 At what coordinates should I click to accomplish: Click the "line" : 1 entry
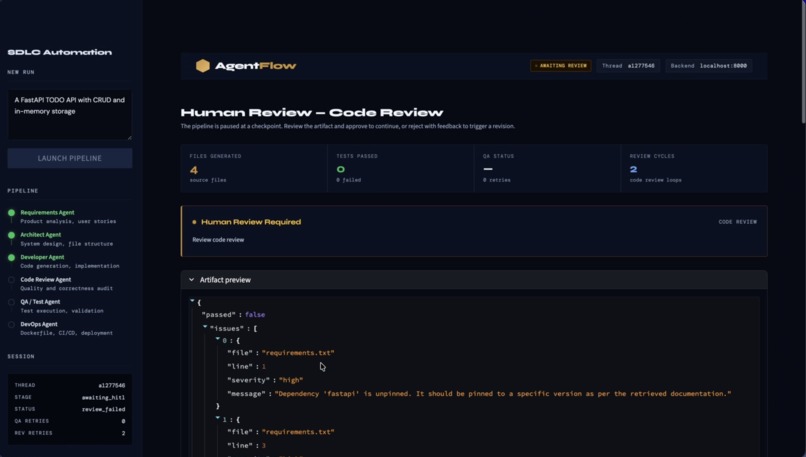point(247,367)
